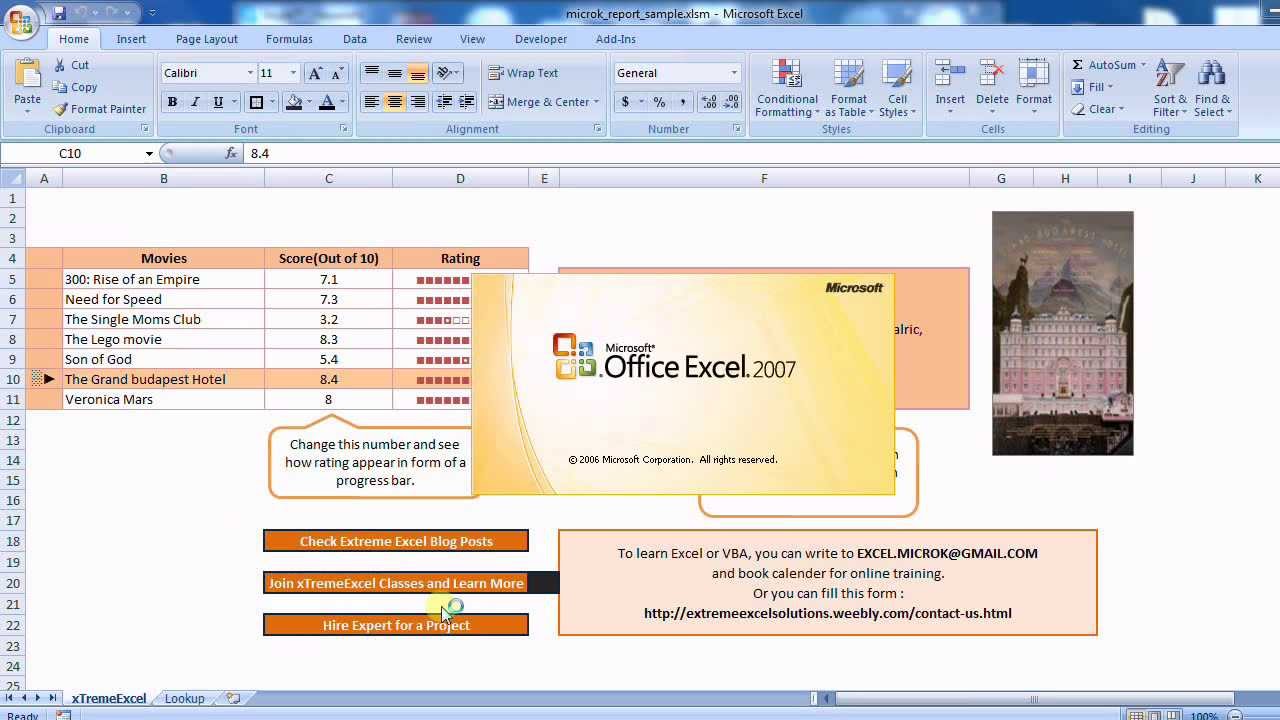The width and height of the screenshot is (1280, 720).
Task: Open the Lookup sheet tab
Action: tap(184, 698)
